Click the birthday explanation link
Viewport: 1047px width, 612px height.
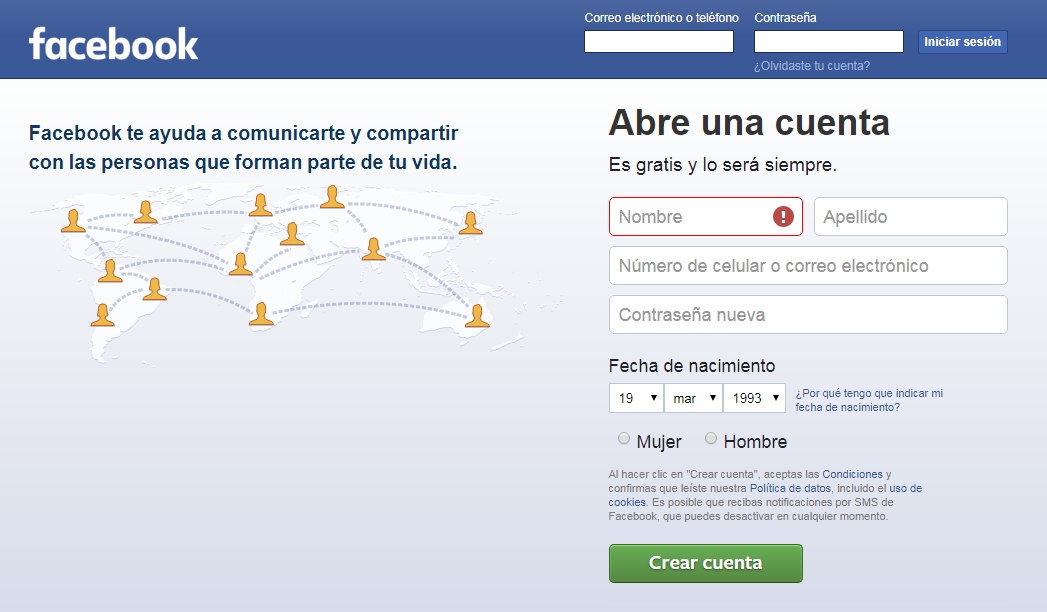[869, 400]
